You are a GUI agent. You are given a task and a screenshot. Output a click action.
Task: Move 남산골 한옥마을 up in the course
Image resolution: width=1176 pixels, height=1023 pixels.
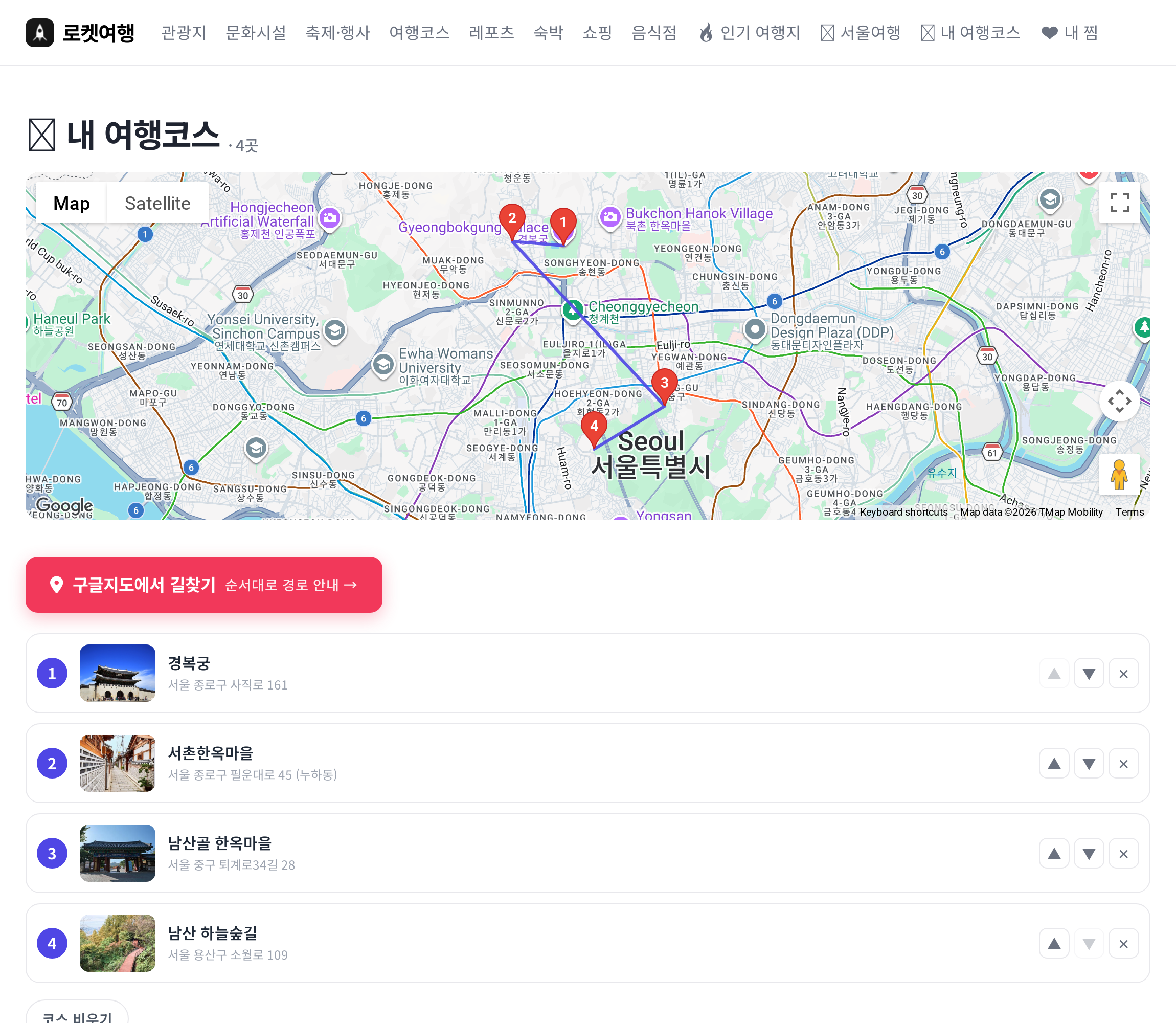click(1054, 854)
